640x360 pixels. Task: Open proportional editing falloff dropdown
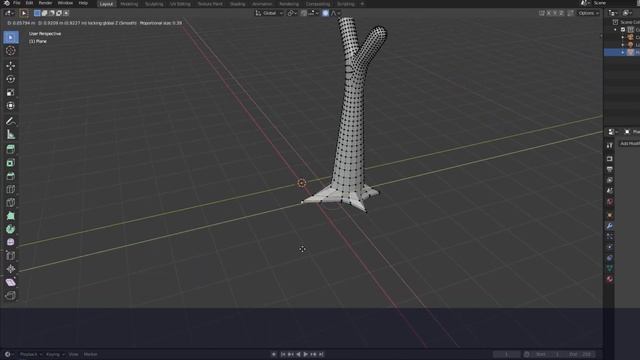[x=336, y=13]
